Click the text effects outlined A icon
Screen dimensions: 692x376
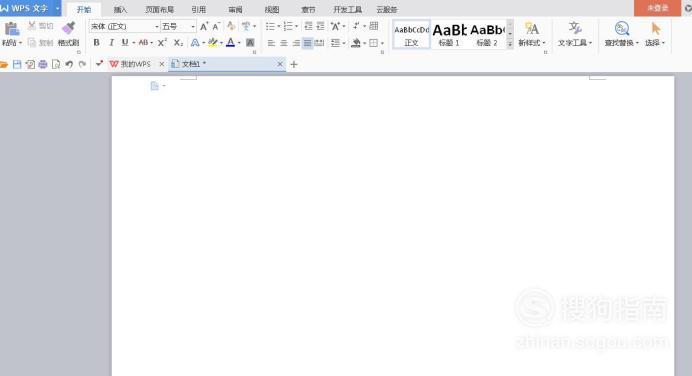[x=195, y=42]
